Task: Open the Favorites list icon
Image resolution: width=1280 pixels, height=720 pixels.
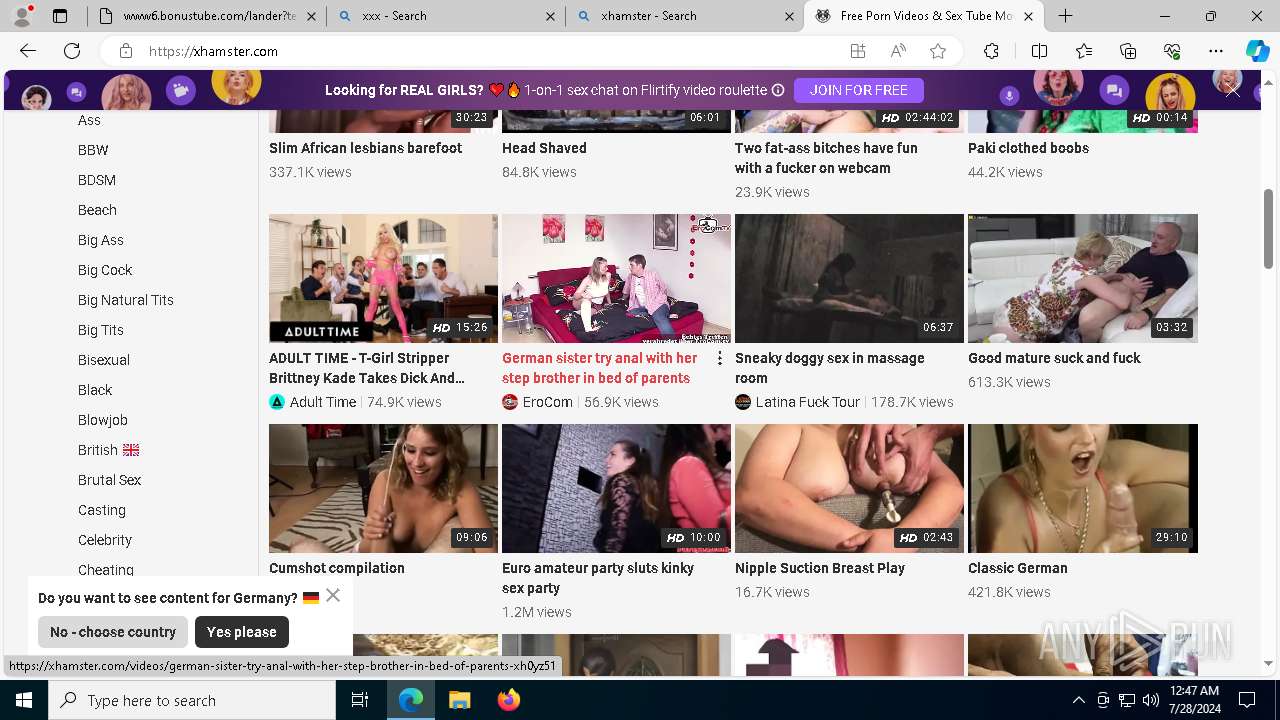Action: tap(1084, 51)
